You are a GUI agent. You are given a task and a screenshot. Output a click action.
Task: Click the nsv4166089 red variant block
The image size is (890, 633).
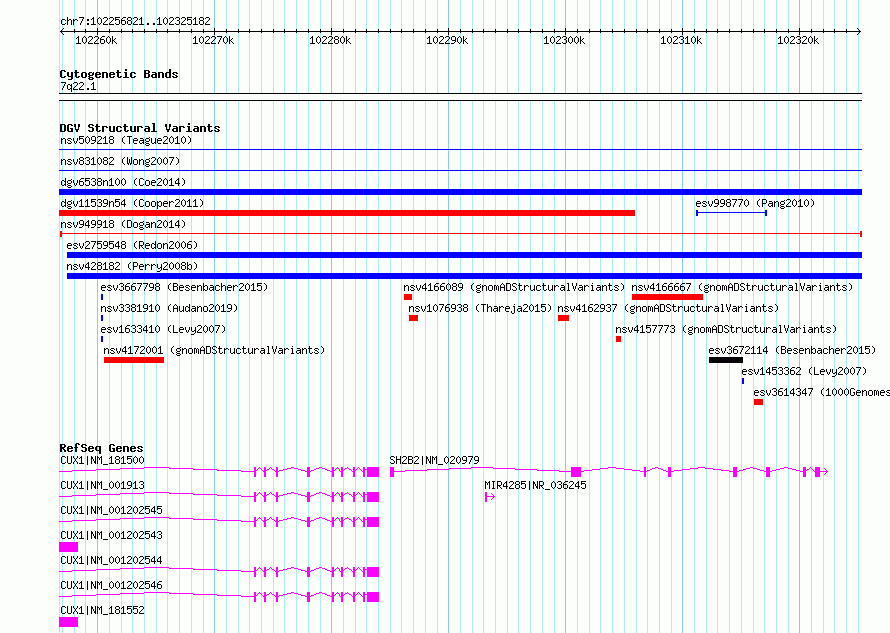(408, 297)
